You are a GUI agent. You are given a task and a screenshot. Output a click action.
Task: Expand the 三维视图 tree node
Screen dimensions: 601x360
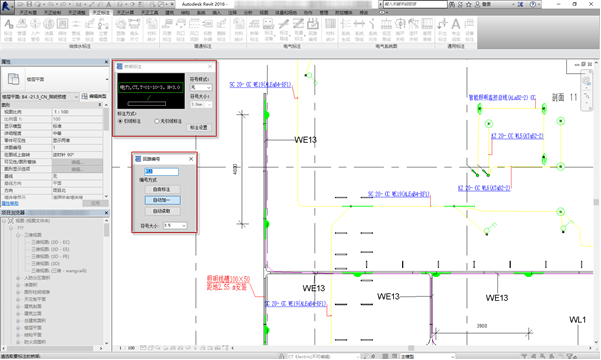[x=18, y=235]
